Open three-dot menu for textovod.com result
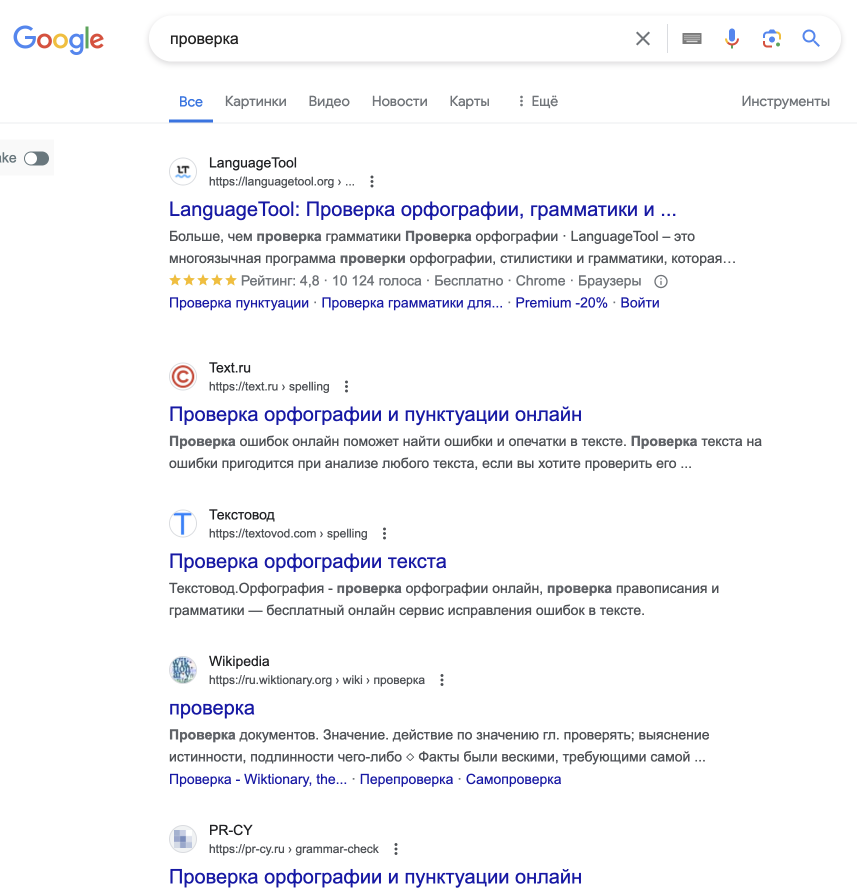 tap(384, 533)
